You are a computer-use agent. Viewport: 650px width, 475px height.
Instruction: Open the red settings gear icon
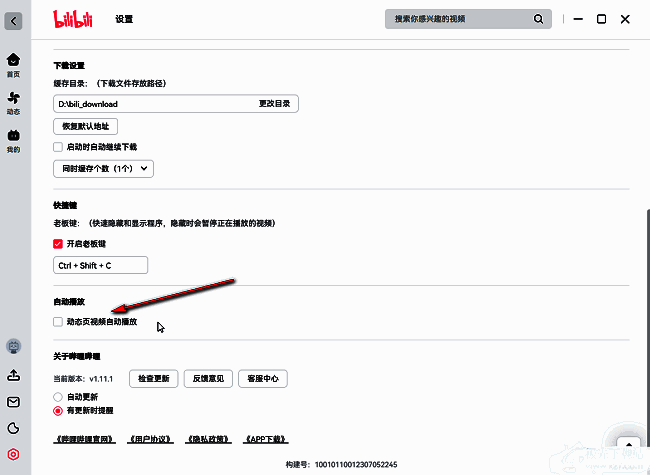13,454
